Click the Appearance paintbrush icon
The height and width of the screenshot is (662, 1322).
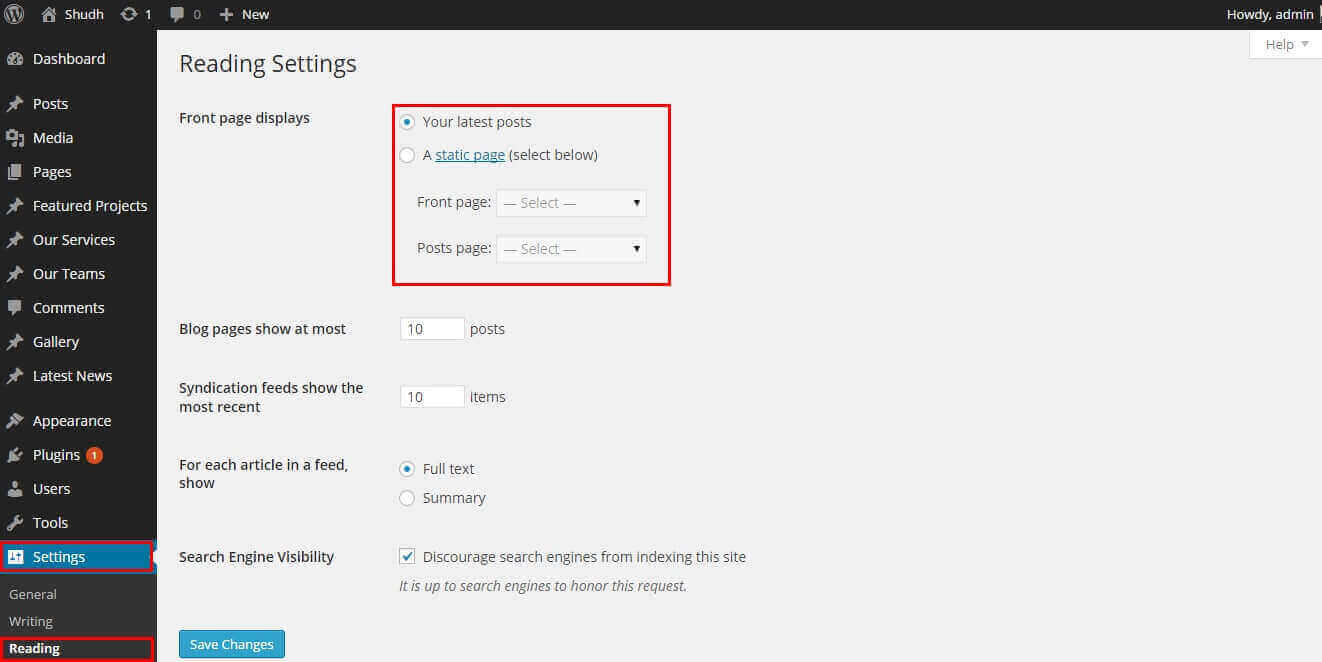coord(15,421)
